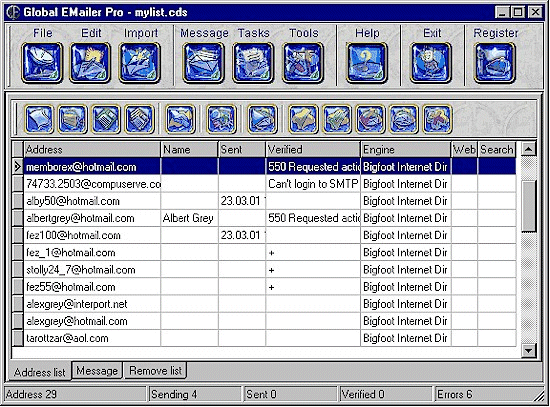Select the alexgrey@interport.net address
Image resolution: width=550 pixels, height=407 pixels.
(x=92, y=304)
